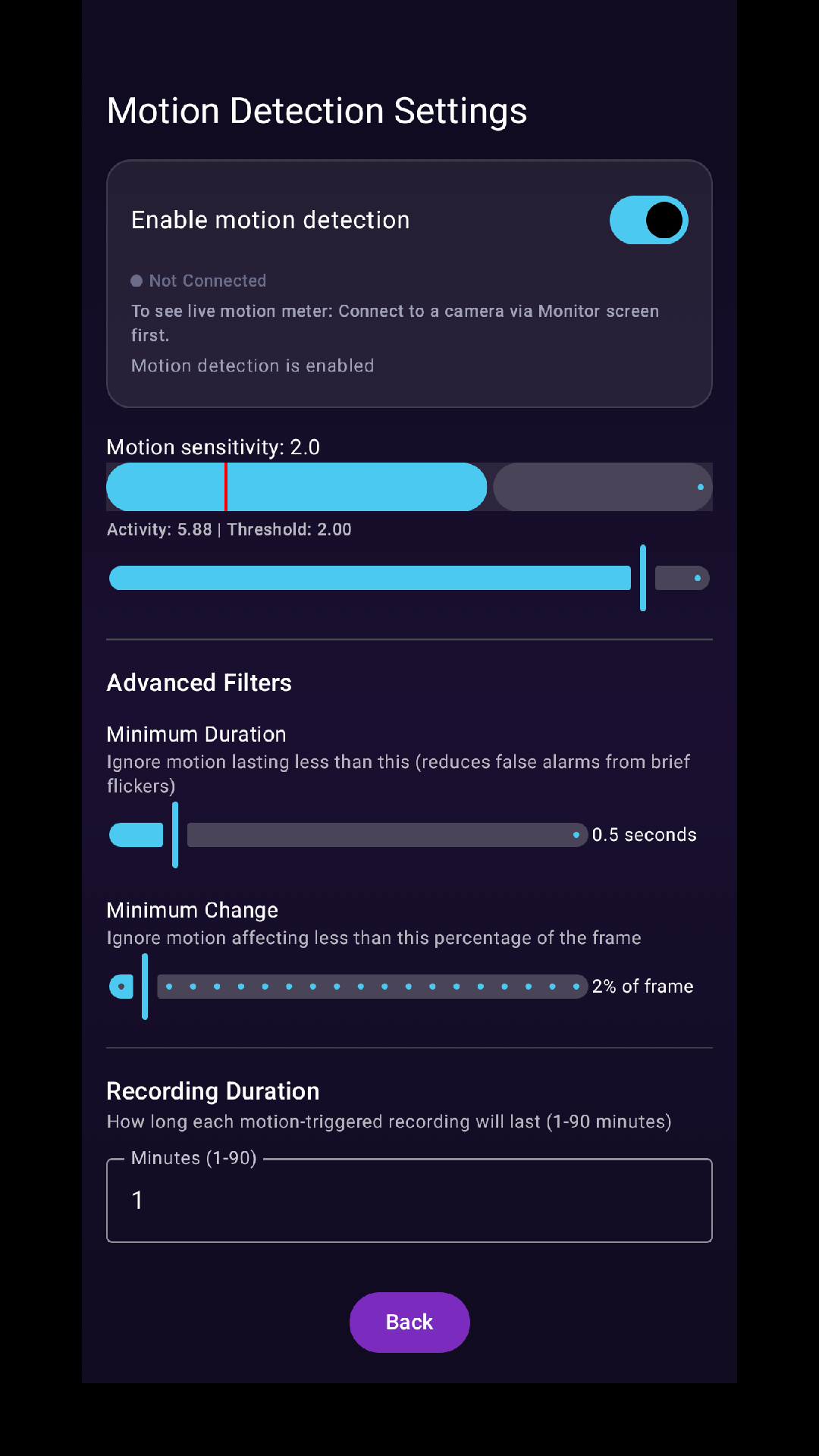819x1456 pixels.
Task: Click the endpoint dot on Minimum Duration slider
Action: click(x=577, y=834)
